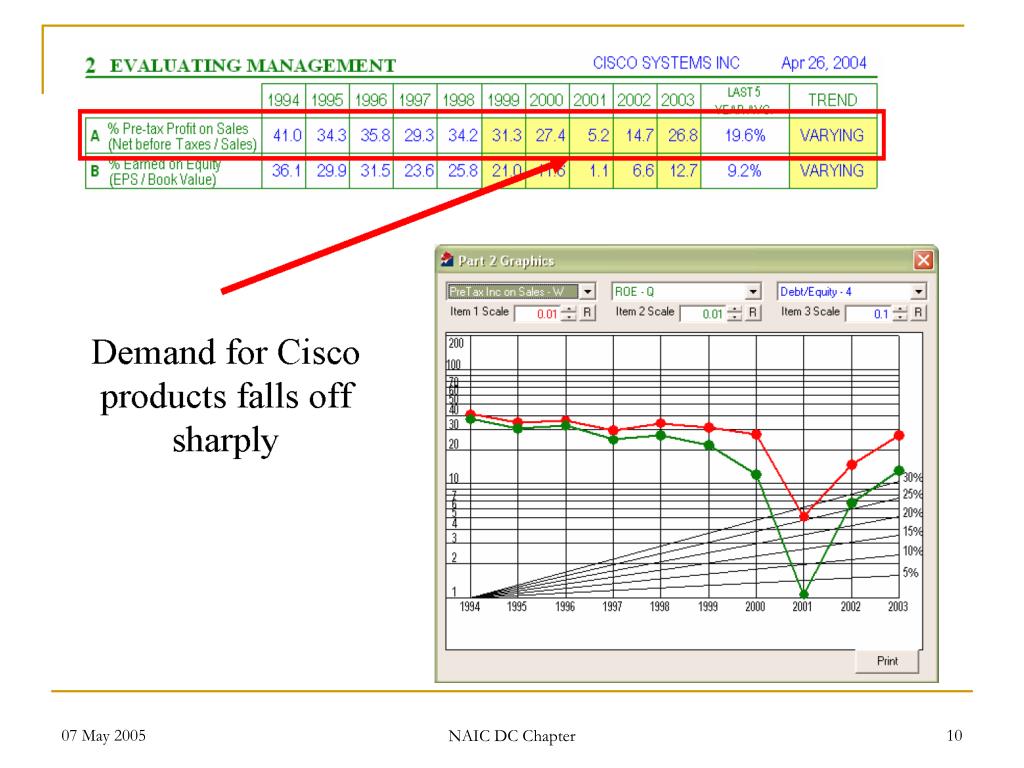Image resolution: width=1024 pixels, height=768 pixels.
Task: Open the PreTax Inc on Sales dropdown
Action: point(588,291)
